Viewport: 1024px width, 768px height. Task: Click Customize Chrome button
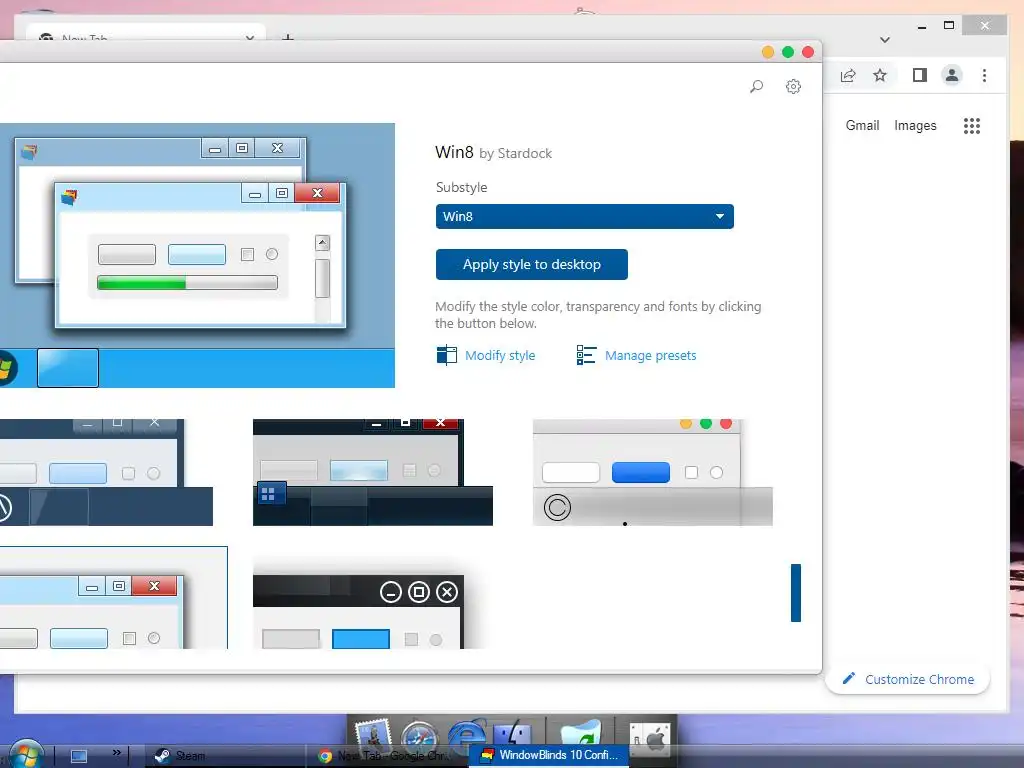(908, 679)
